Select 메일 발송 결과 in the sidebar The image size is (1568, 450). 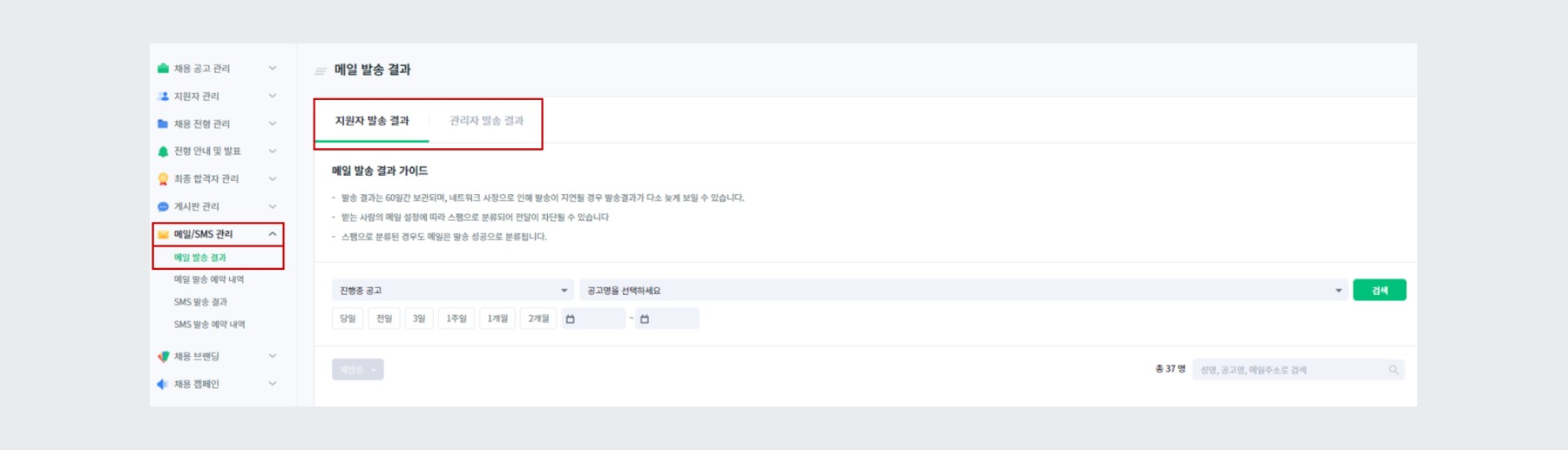(200, 258)
